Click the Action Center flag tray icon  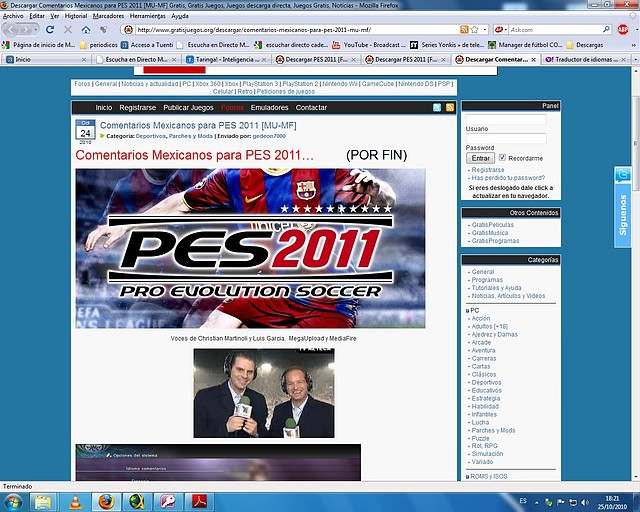tap(561, 502)
